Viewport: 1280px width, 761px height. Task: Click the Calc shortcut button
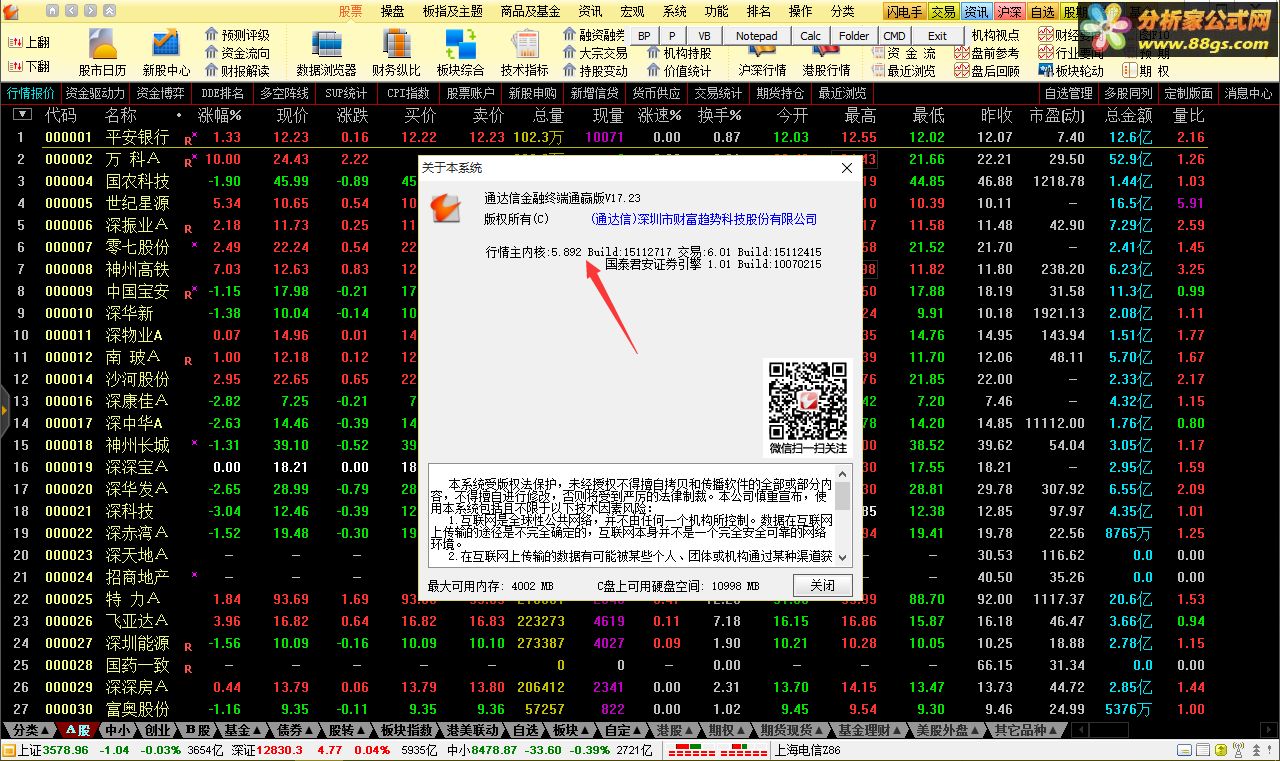click(811, 35)
